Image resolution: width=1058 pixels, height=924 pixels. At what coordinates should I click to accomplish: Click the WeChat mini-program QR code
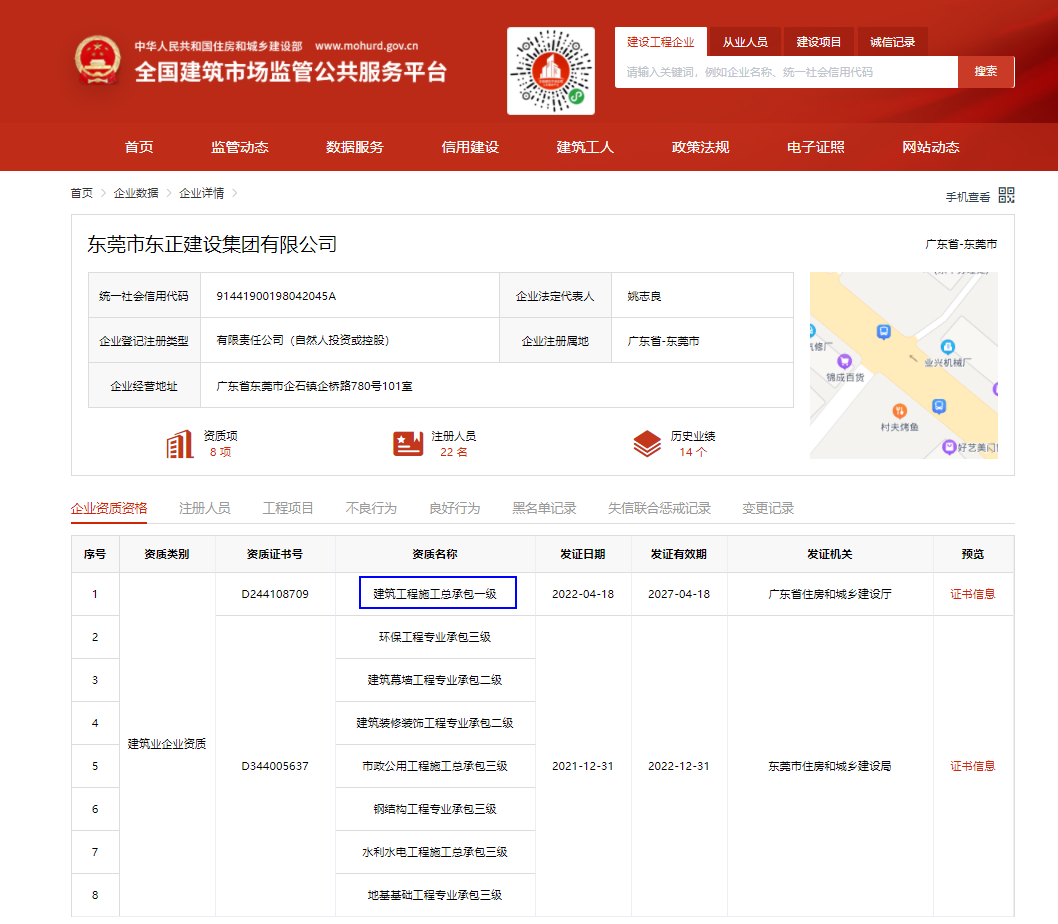551,71
